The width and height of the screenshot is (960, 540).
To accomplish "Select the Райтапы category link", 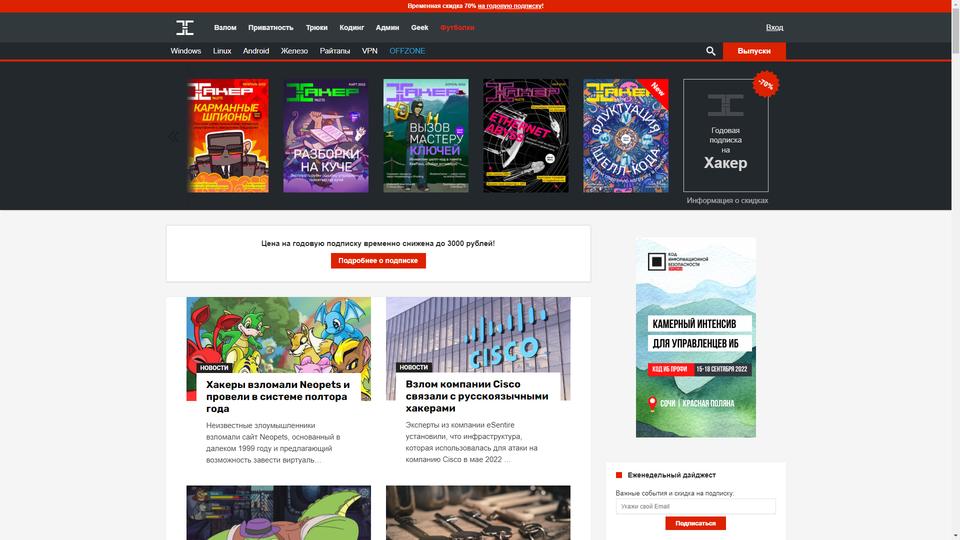I will pos(335,51).
